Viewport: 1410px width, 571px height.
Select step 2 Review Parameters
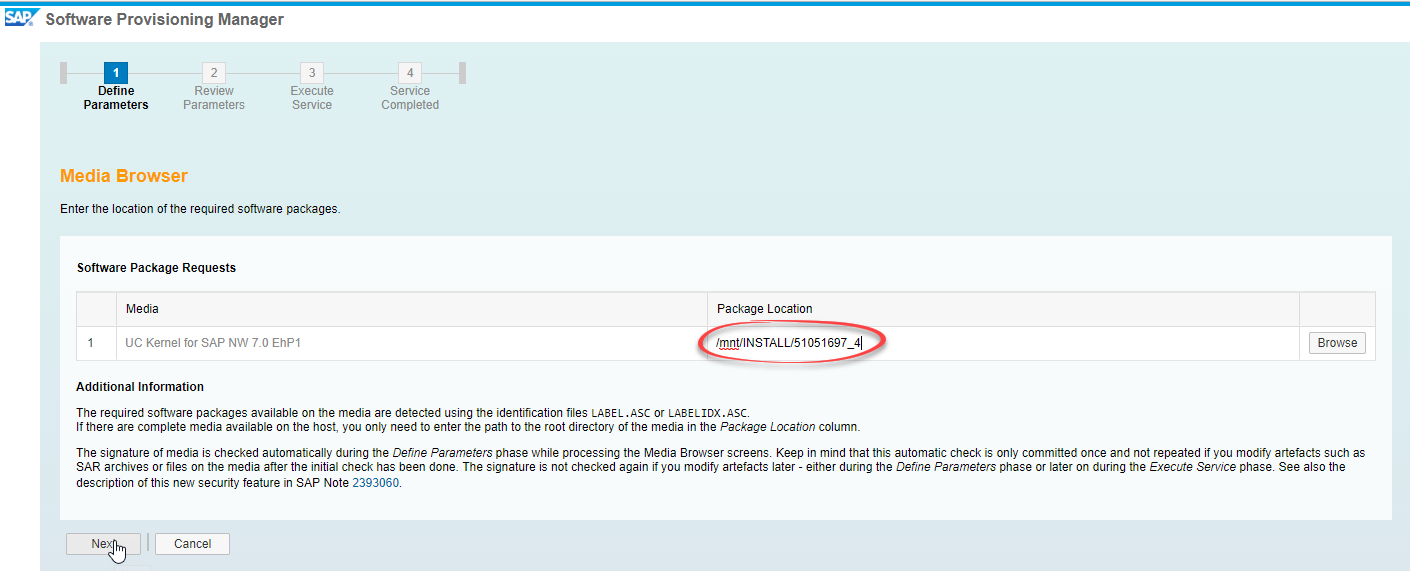[214, 87]
